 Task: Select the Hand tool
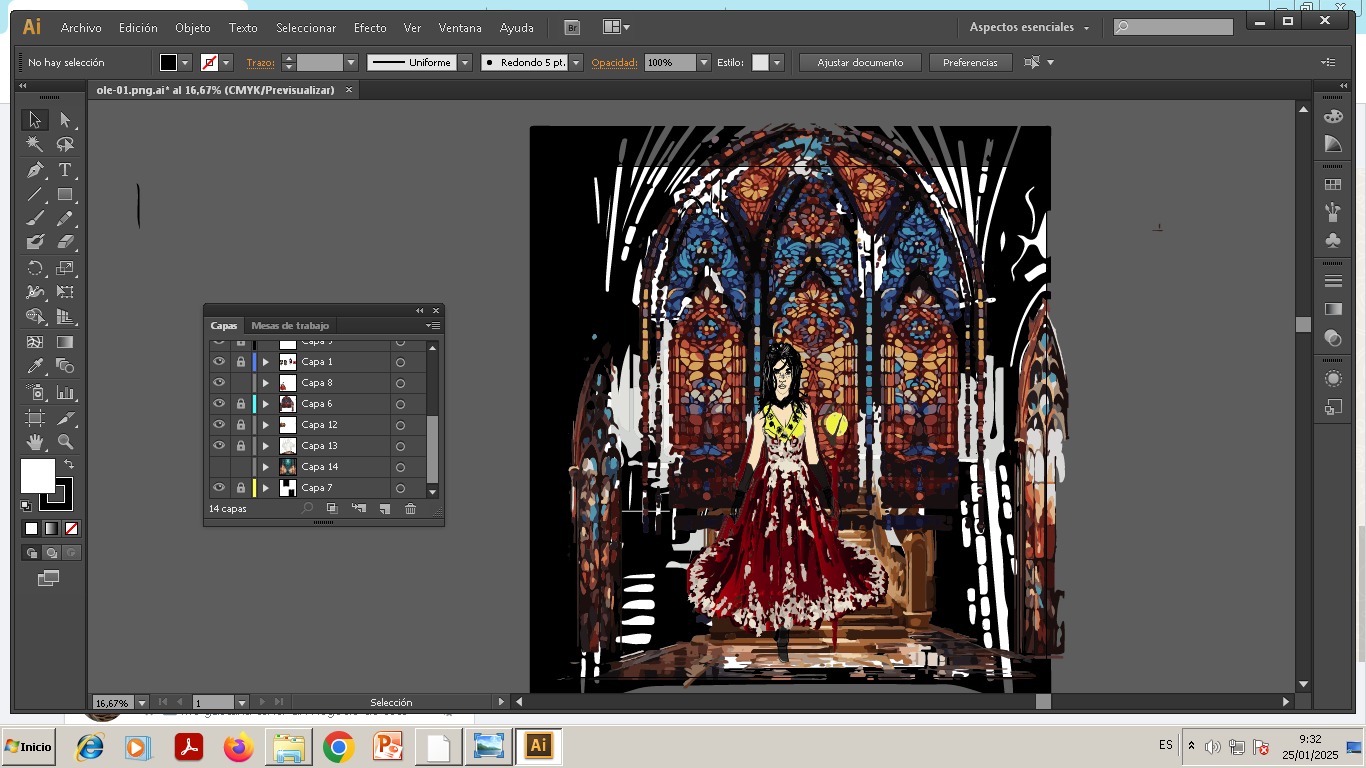35,441
